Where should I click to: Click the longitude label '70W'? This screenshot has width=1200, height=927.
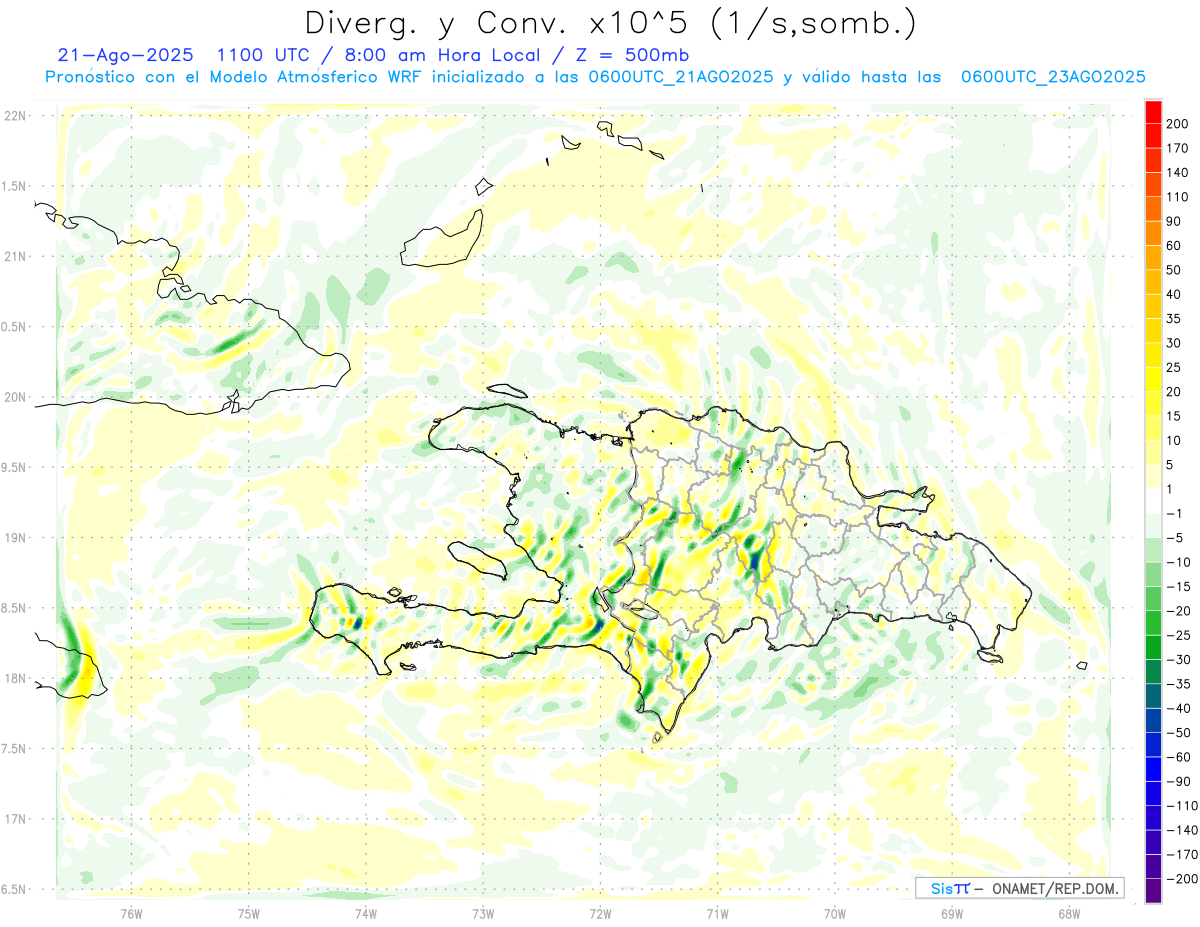(835, 915)
